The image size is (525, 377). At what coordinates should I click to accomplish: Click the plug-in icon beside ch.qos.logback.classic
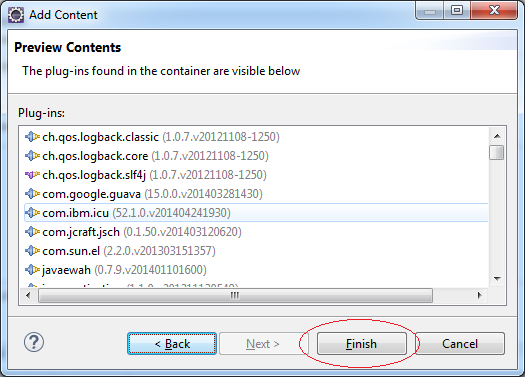(x=32, y=137)
